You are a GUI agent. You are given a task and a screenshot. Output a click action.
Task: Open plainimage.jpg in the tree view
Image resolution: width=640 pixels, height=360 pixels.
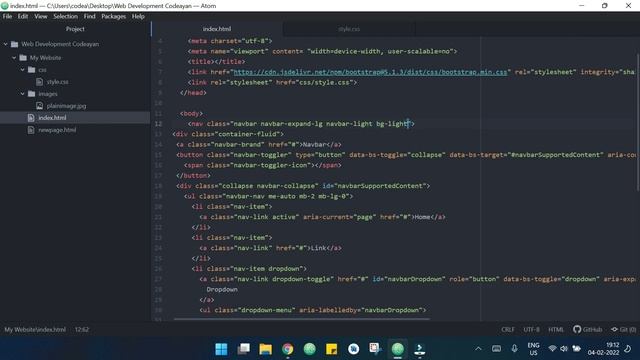pos(66,106)
